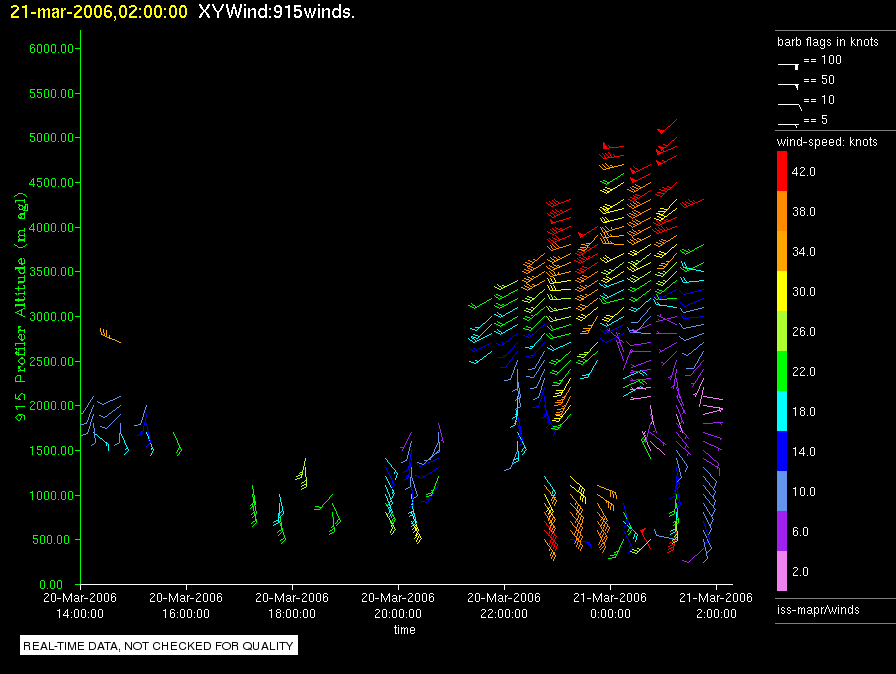Viewport: 896px width, 674px height.
Task: Select the cyan 18.0 knots color swatch
Action: click(x=782, y=412)
